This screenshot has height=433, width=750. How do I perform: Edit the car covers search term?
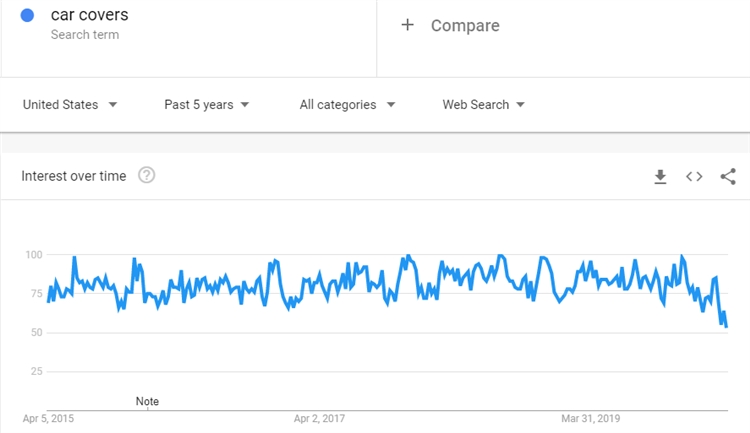(89, 16)
